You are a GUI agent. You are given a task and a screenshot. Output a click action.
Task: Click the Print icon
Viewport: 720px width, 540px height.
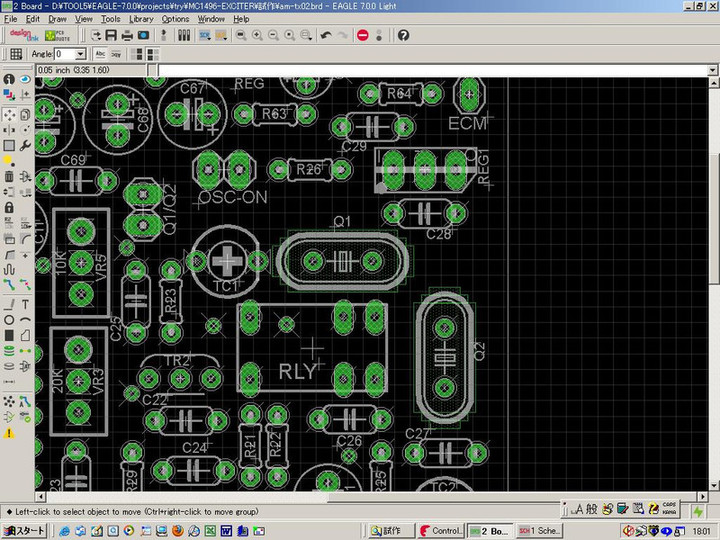(x=127, y=35)
